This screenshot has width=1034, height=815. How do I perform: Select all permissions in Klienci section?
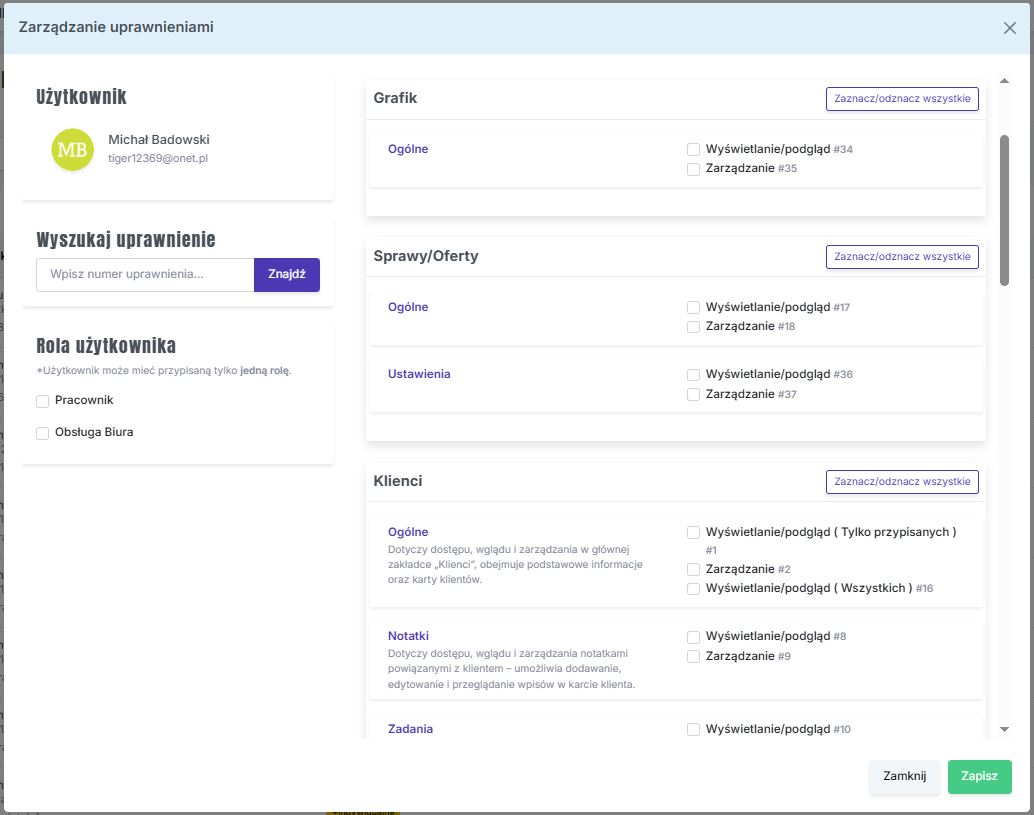[901, 482]
